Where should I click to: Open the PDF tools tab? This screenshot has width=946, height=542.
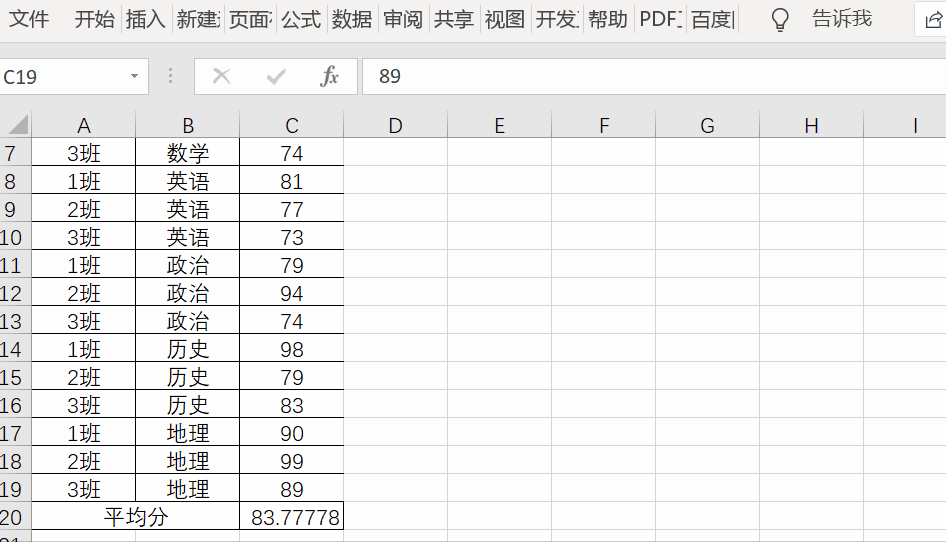pyautogui.click(x=660, y=19)
